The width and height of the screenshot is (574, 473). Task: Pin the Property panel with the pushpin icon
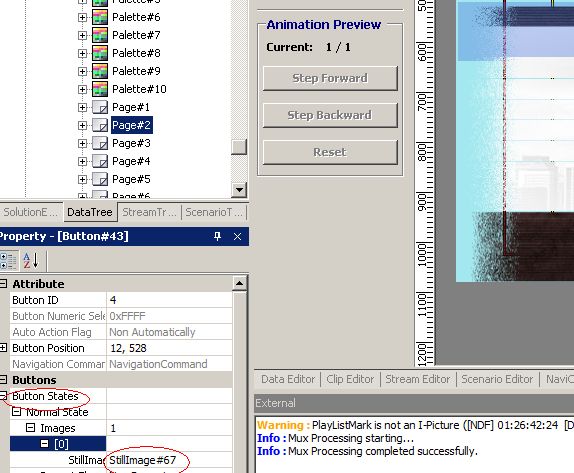pyautogui.click(x=217, y=236)
